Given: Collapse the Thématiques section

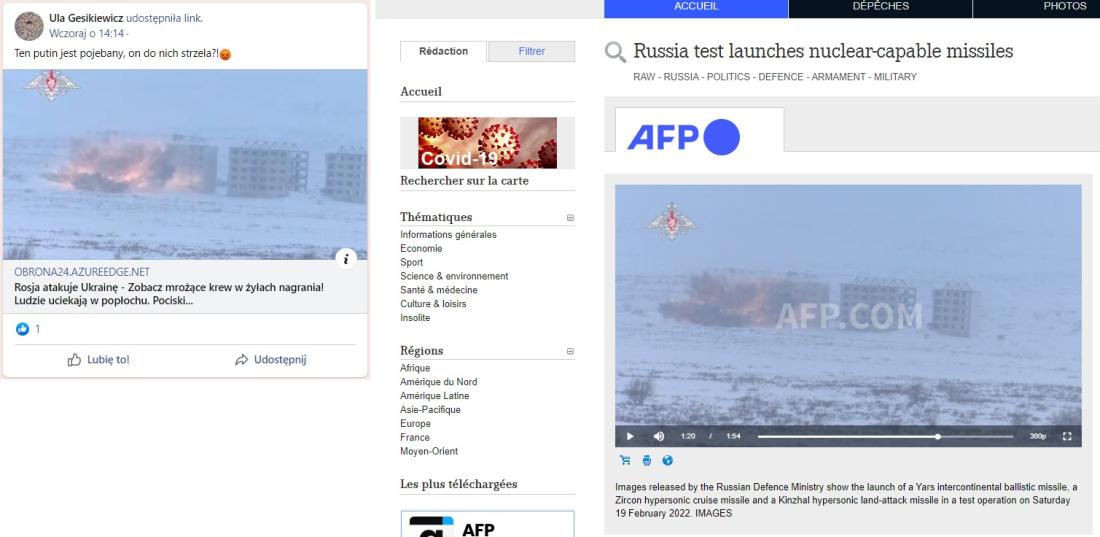Looking at the screenshot, I should pos(570,218).
